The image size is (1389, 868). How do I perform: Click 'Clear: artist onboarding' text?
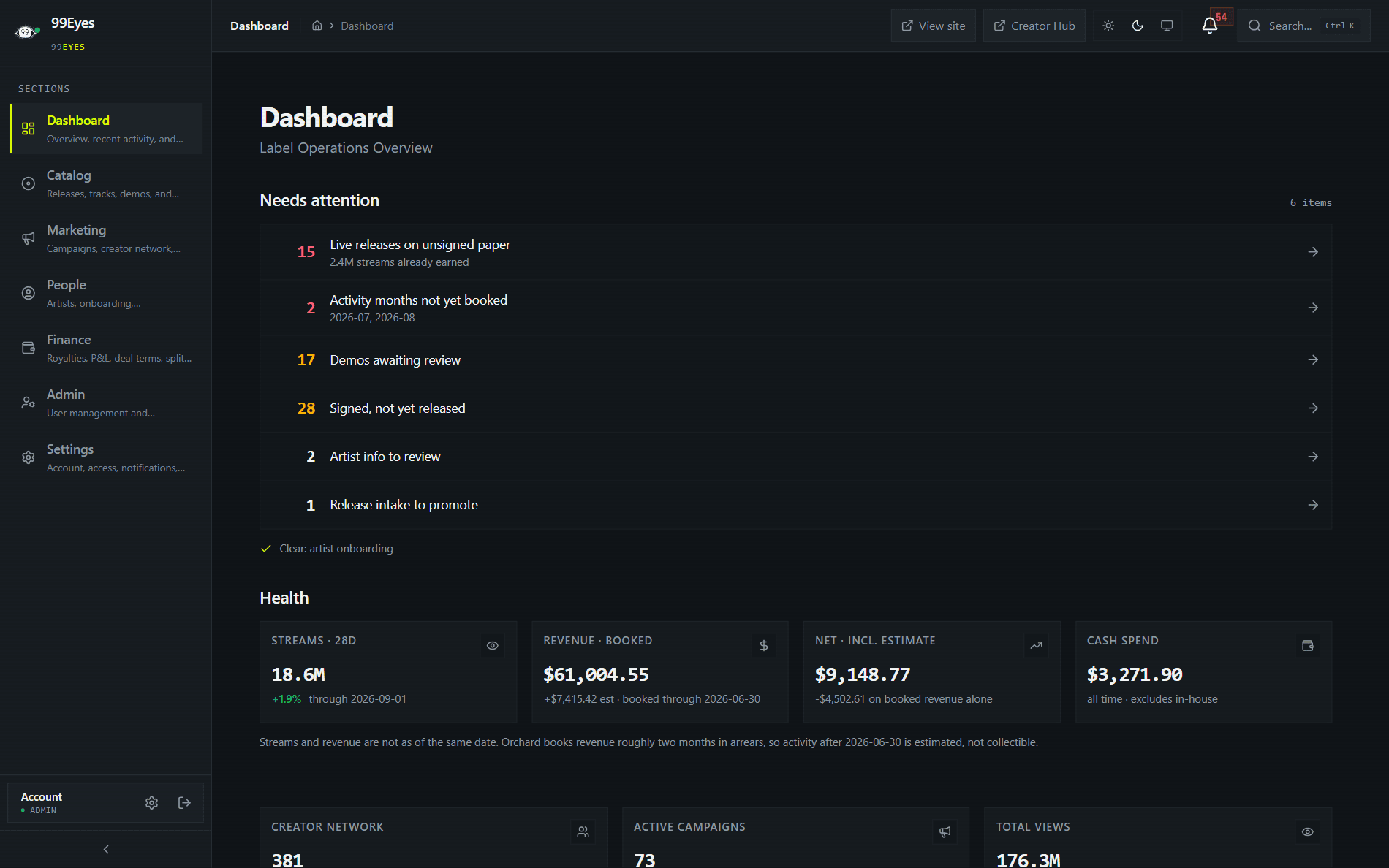point(336,548)
